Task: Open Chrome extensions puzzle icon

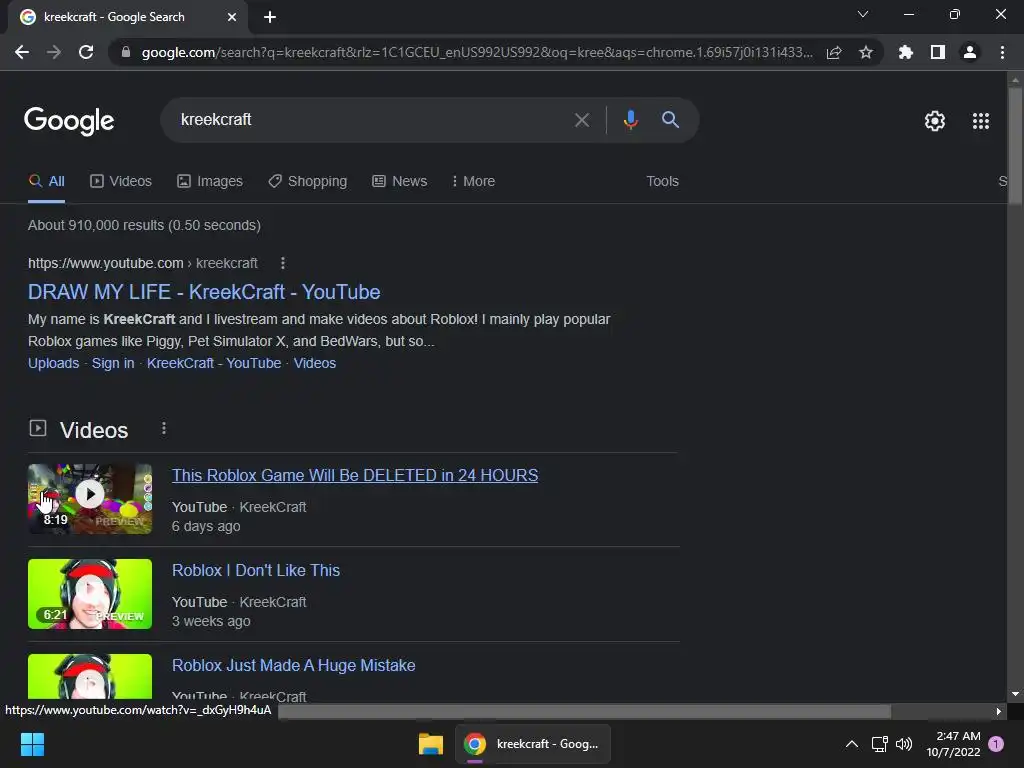Action: point(905,52)
